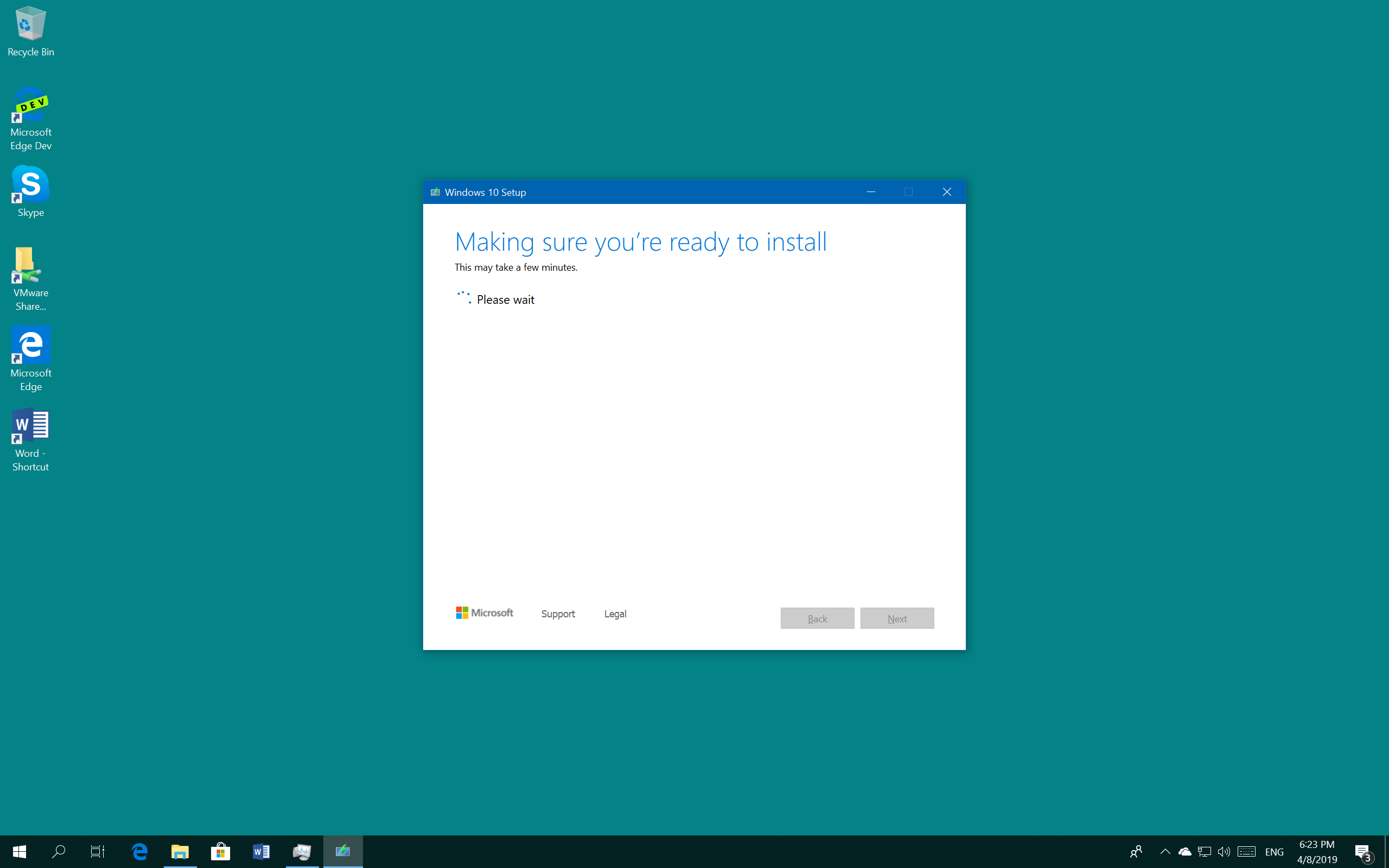Image resolution: width=1389 pixels, height=868 pixels.
Task: Open the Action Center notifications icon
Action: pos(1363,852)
